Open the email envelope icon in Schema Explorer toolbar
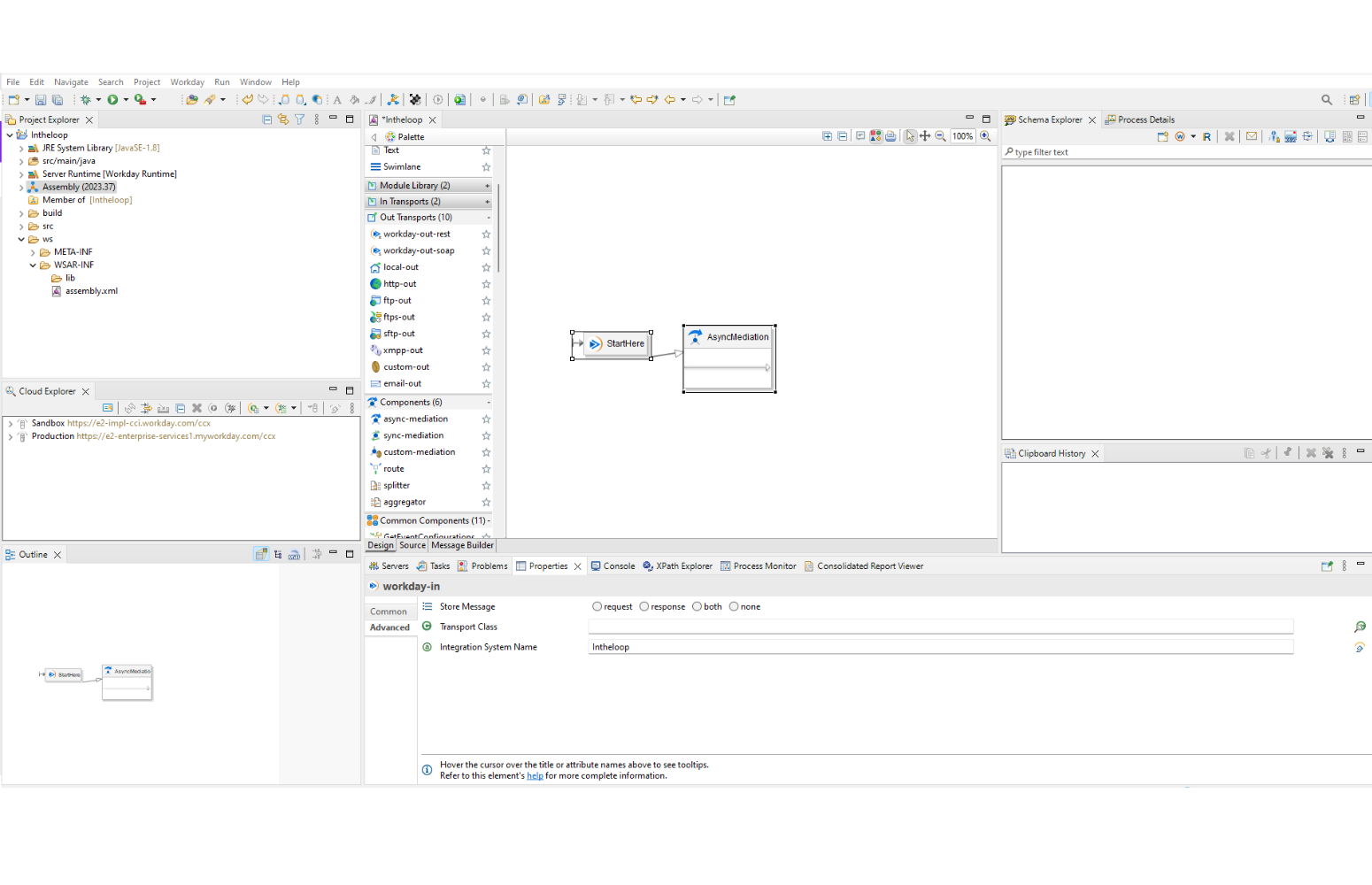1372x885 pixels. click(x=1252, y=136)
